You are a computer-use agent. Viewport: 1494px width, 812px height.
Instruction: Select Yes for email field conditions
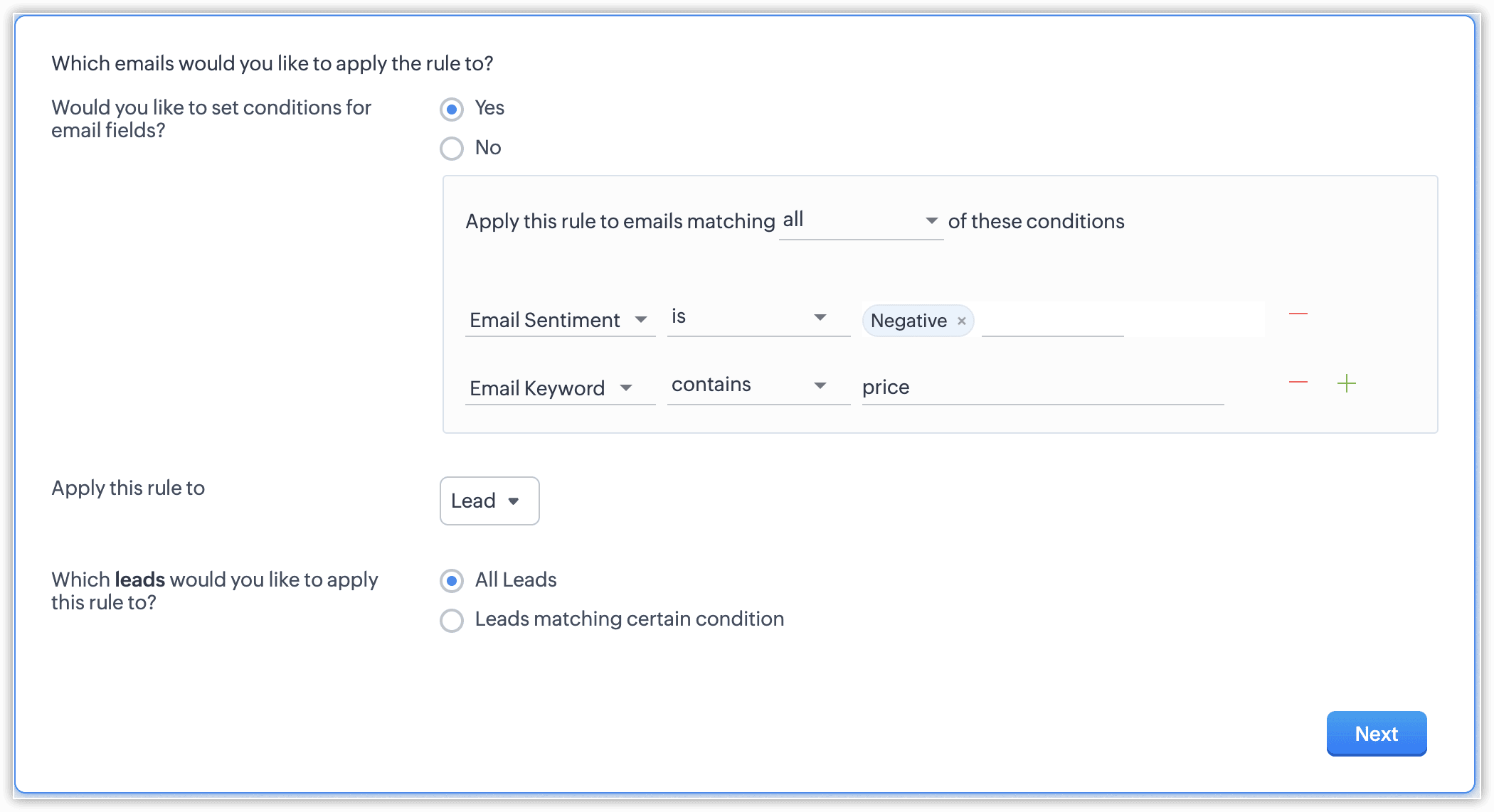coord(452,109)
